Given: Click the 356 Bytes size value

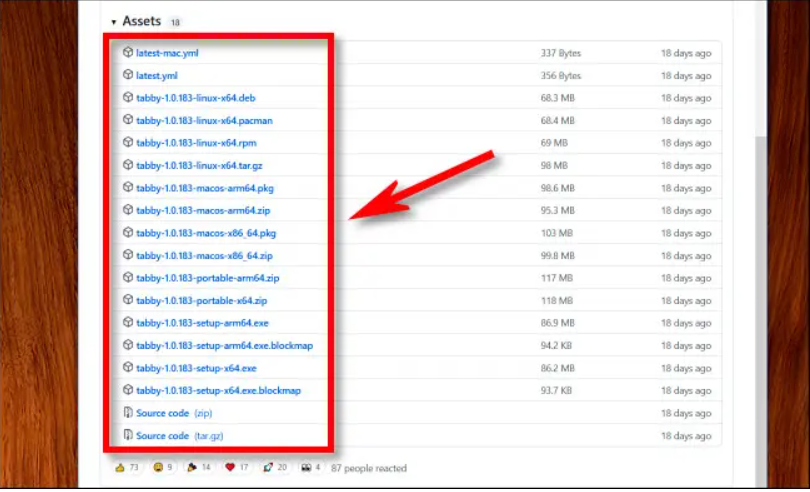Looking at the screenshot, I should click(560, 76).
